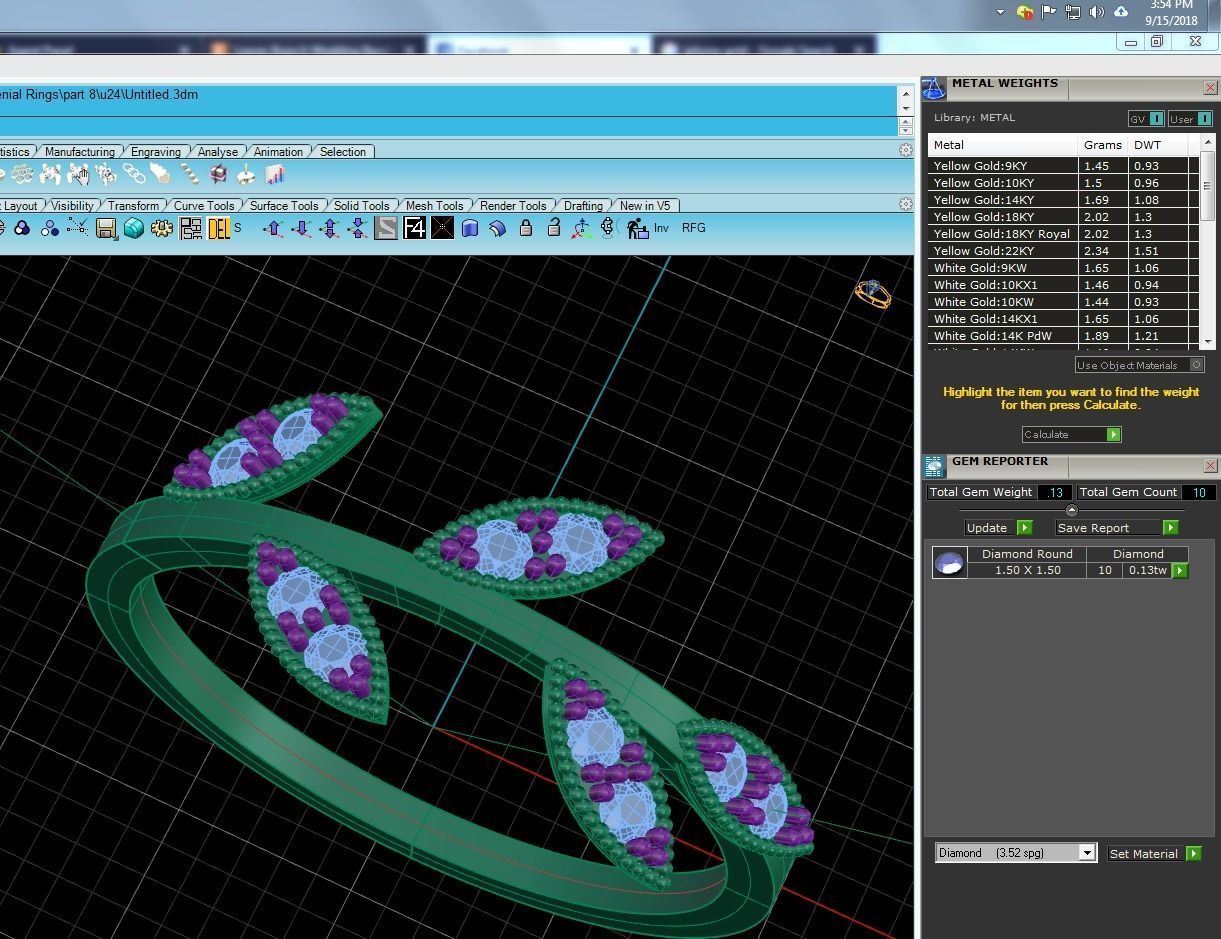Click the closed padlock lock icon

526,229
